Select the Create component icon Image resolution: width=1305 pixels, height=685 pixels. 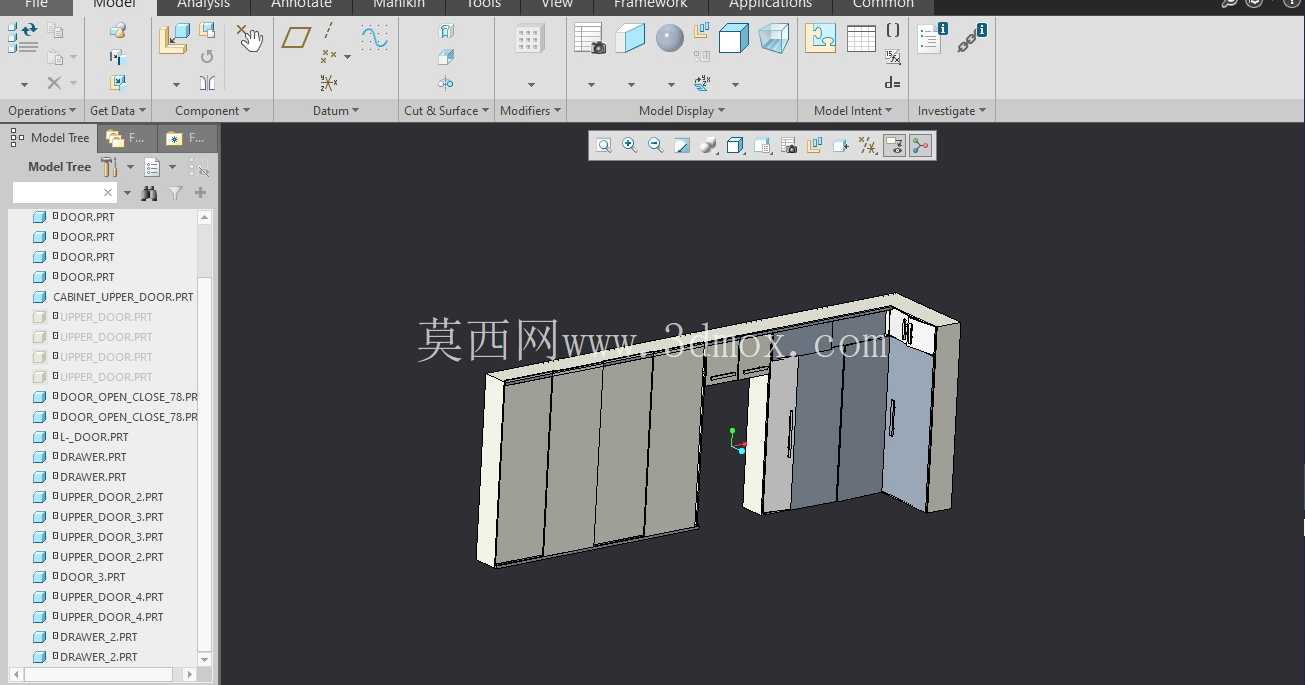(207, 32)
